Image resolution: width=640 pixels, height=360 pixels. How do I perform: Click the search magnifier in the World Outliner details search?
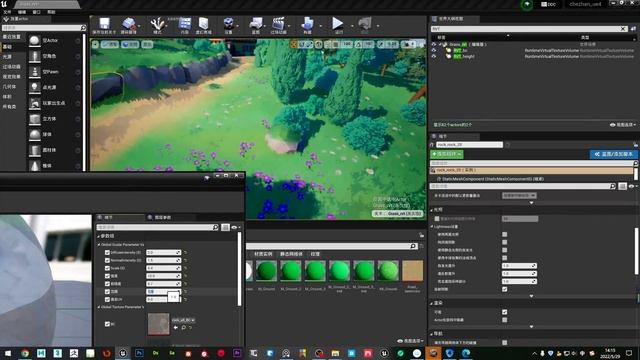[613, 186]
